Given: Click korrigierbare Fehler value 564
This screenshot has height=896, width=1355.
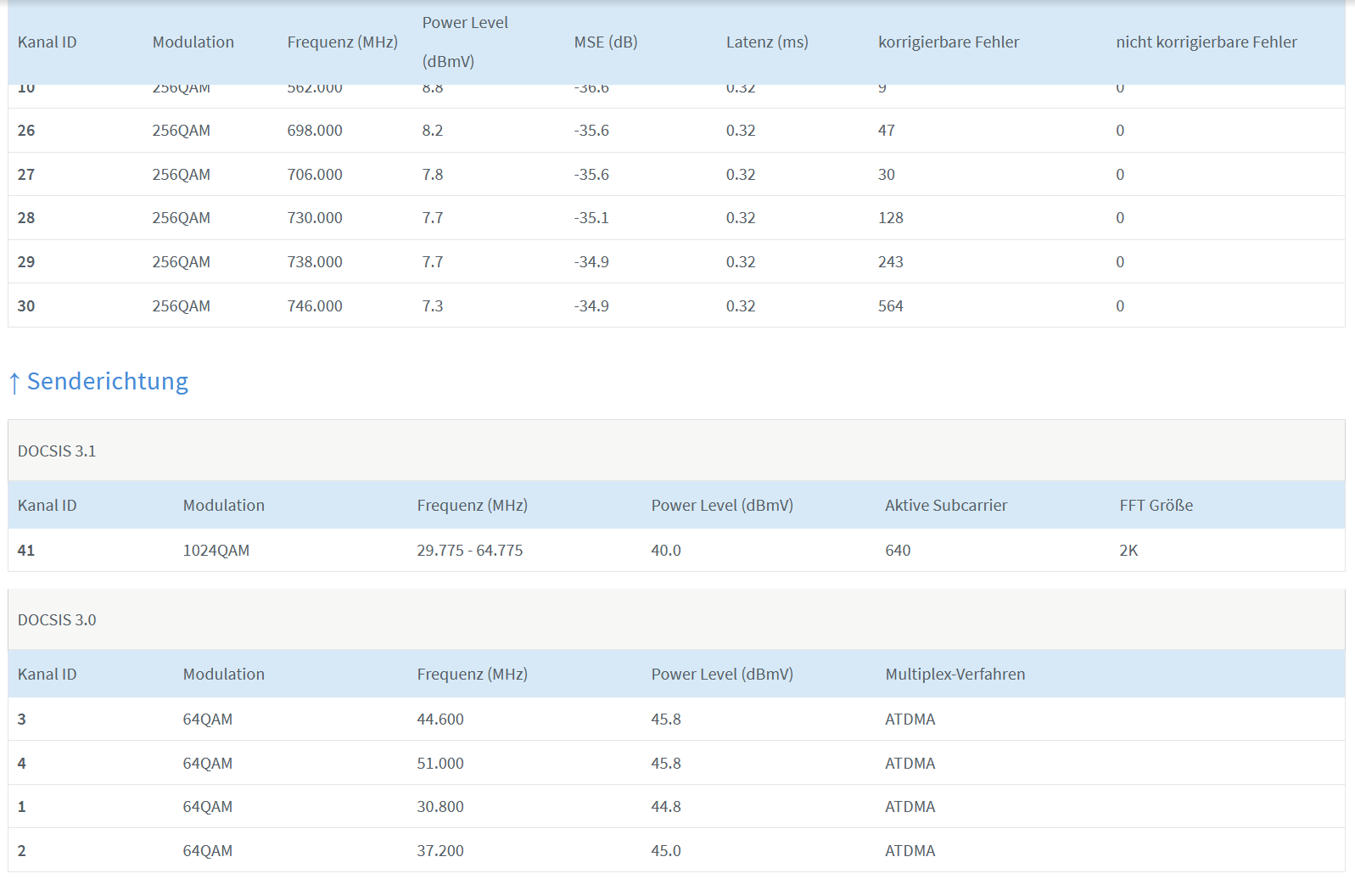Looking at the screenshot, I should click(x=891, y=306).
